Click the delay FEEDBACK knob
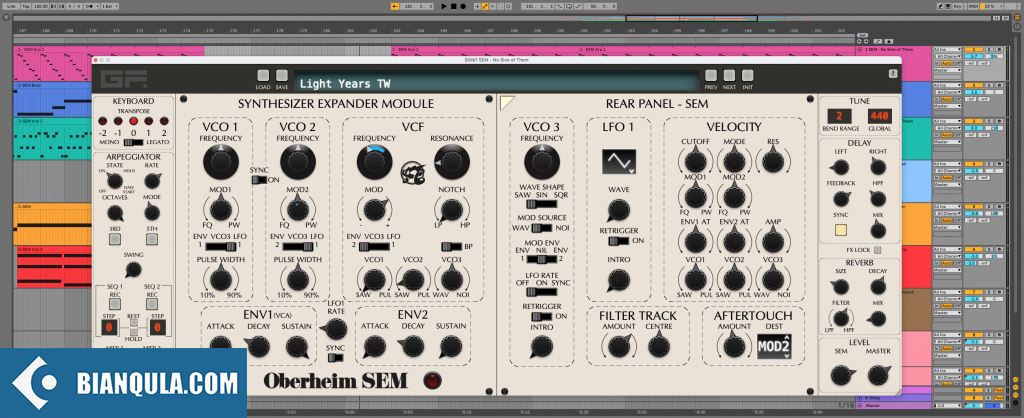The image size is (1024, 418). [841, 199]
